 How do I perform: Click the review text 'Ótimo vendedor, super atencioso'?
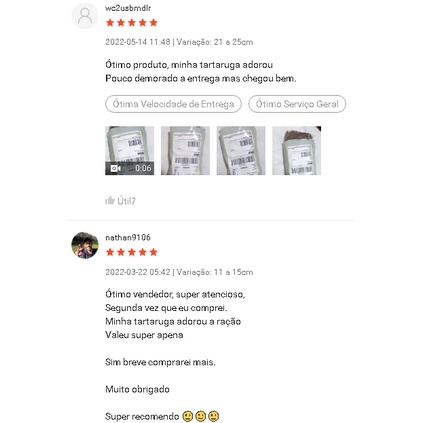coord(175,294)
